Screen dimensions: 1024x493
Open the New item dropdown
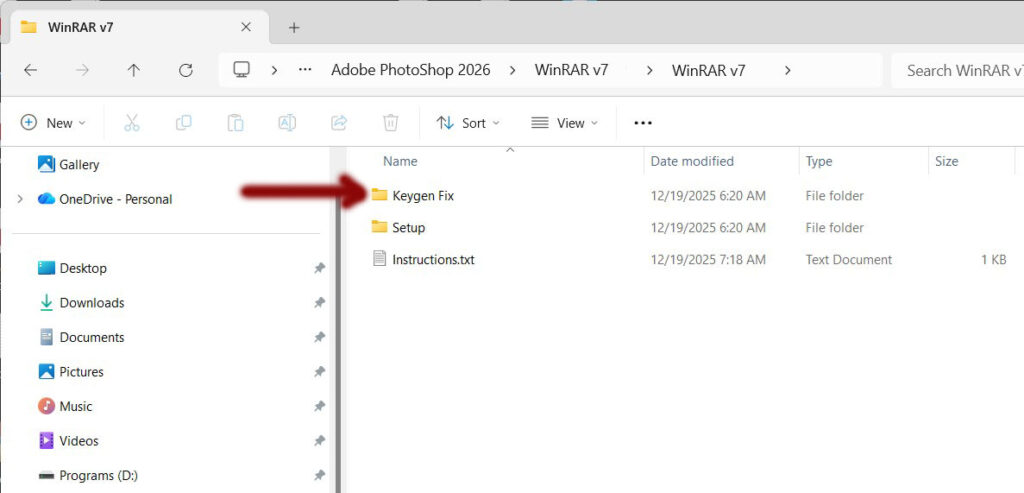pos(54,123)
